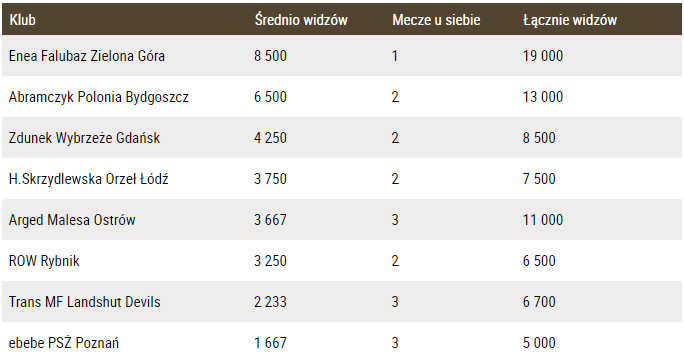Select the ROW Rybnik club name

pyautogui.click(x=44, y=261)
